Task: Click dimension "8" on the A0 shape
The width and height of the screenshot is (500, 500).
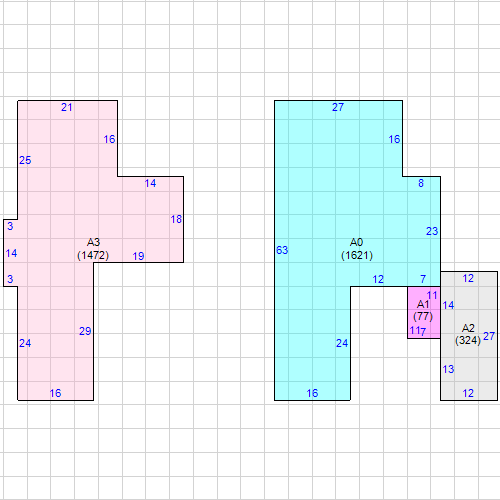Action: tap(421, 183)
